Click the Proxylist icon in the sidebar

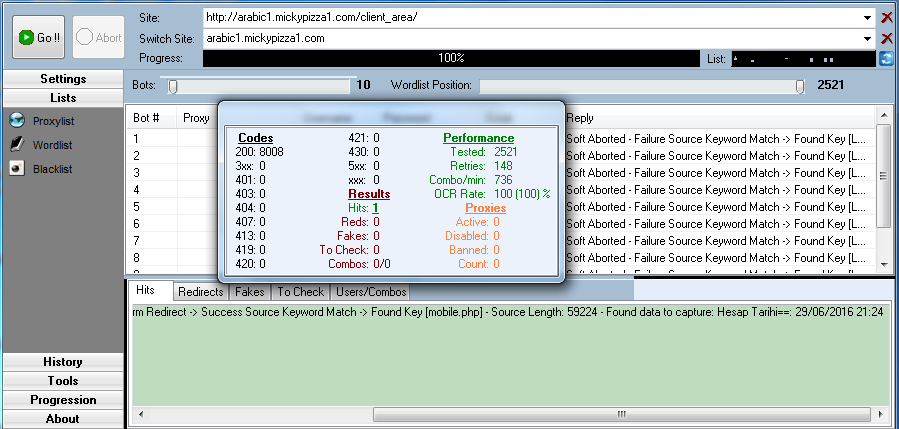[17, 121]
